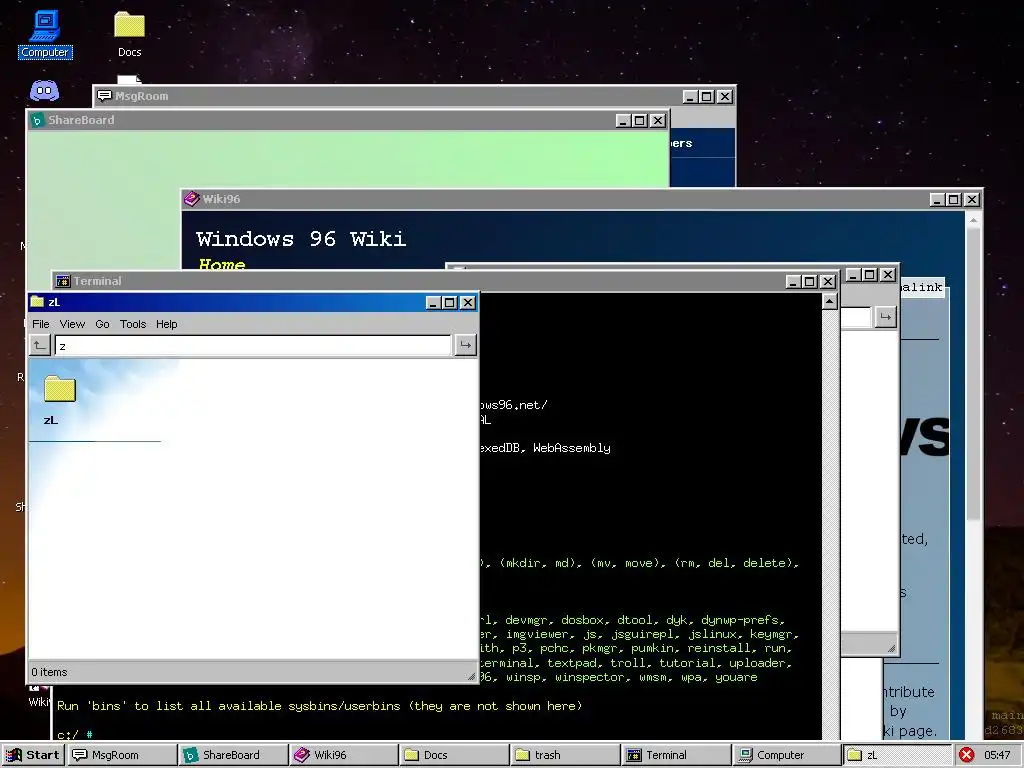The image size is (1024, 768).
Task: Close the explorer window behind Terminal
Action: 888,274
